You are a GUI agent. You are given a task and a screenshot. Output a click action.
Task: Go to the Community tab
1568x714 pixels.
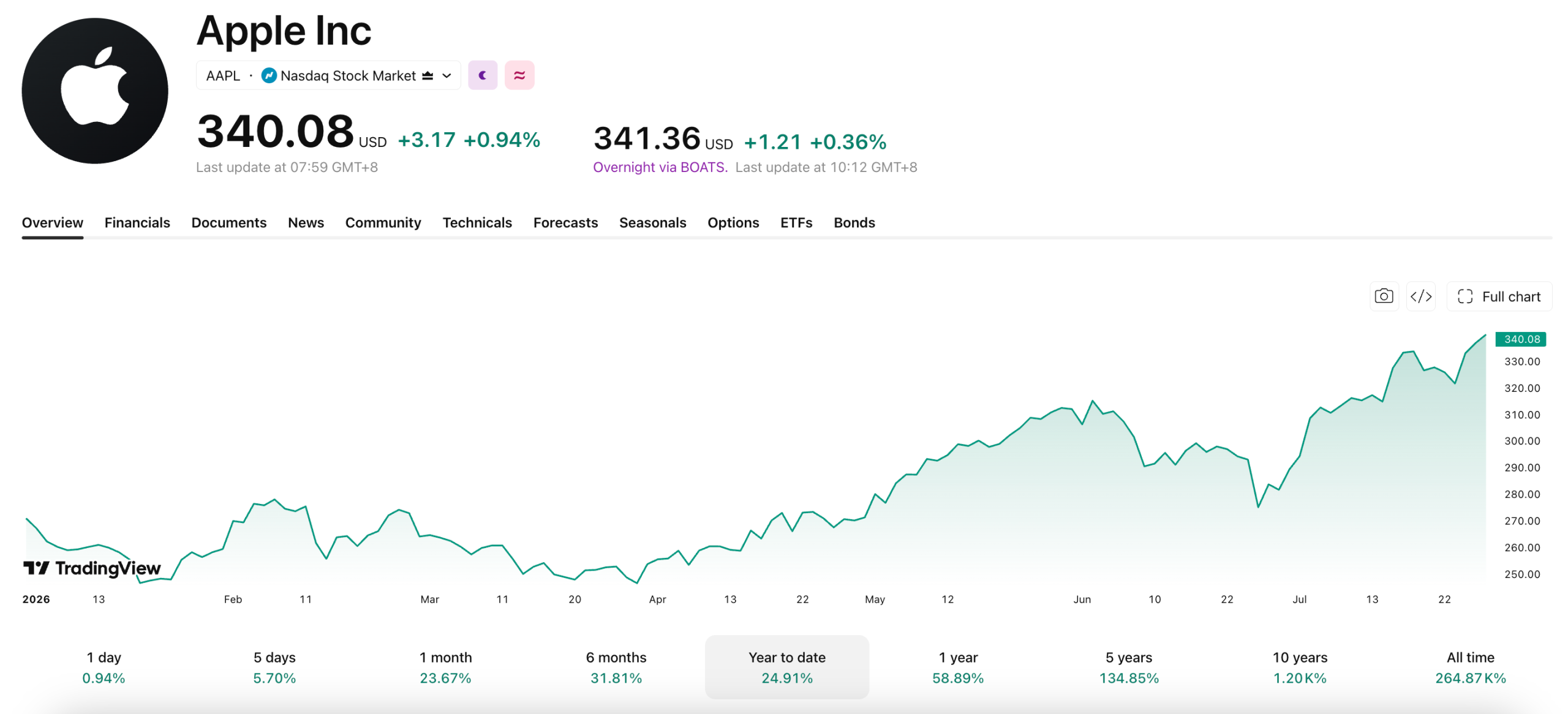tap(383, 222)
